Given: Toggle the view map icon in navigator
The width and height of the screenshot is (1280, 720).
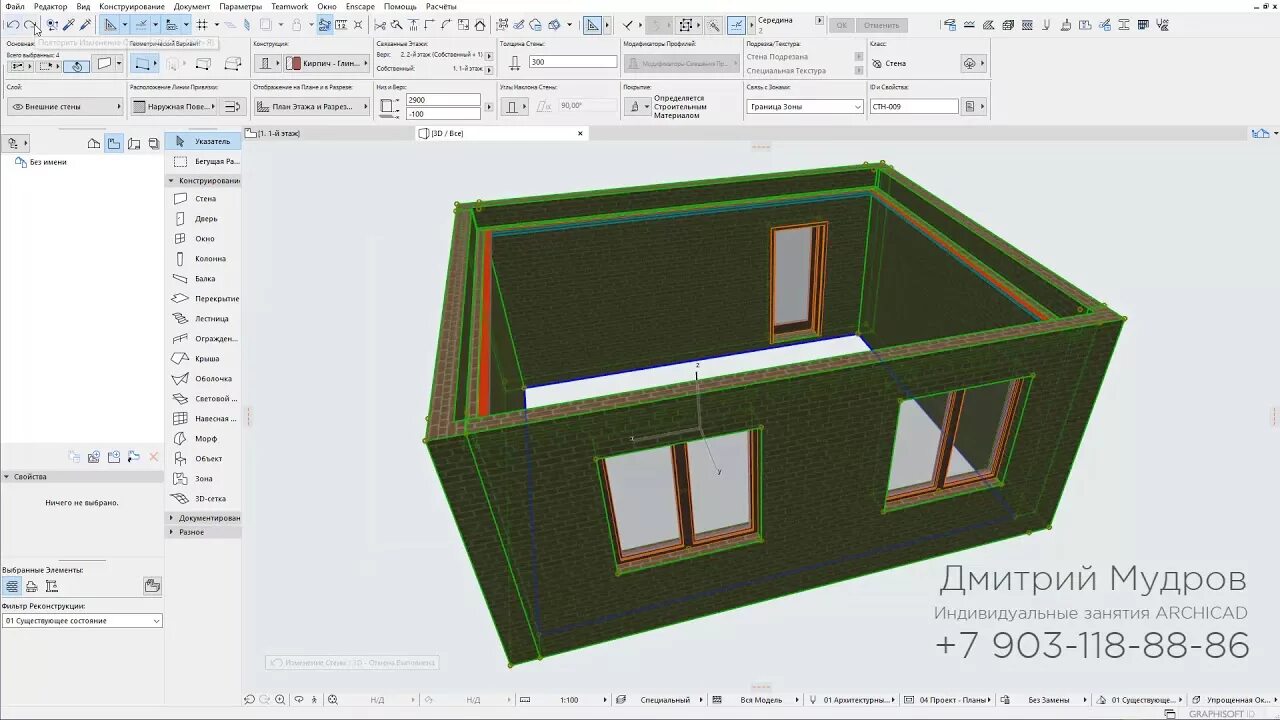Looking at the screenshot, I should tap(114, 143).
